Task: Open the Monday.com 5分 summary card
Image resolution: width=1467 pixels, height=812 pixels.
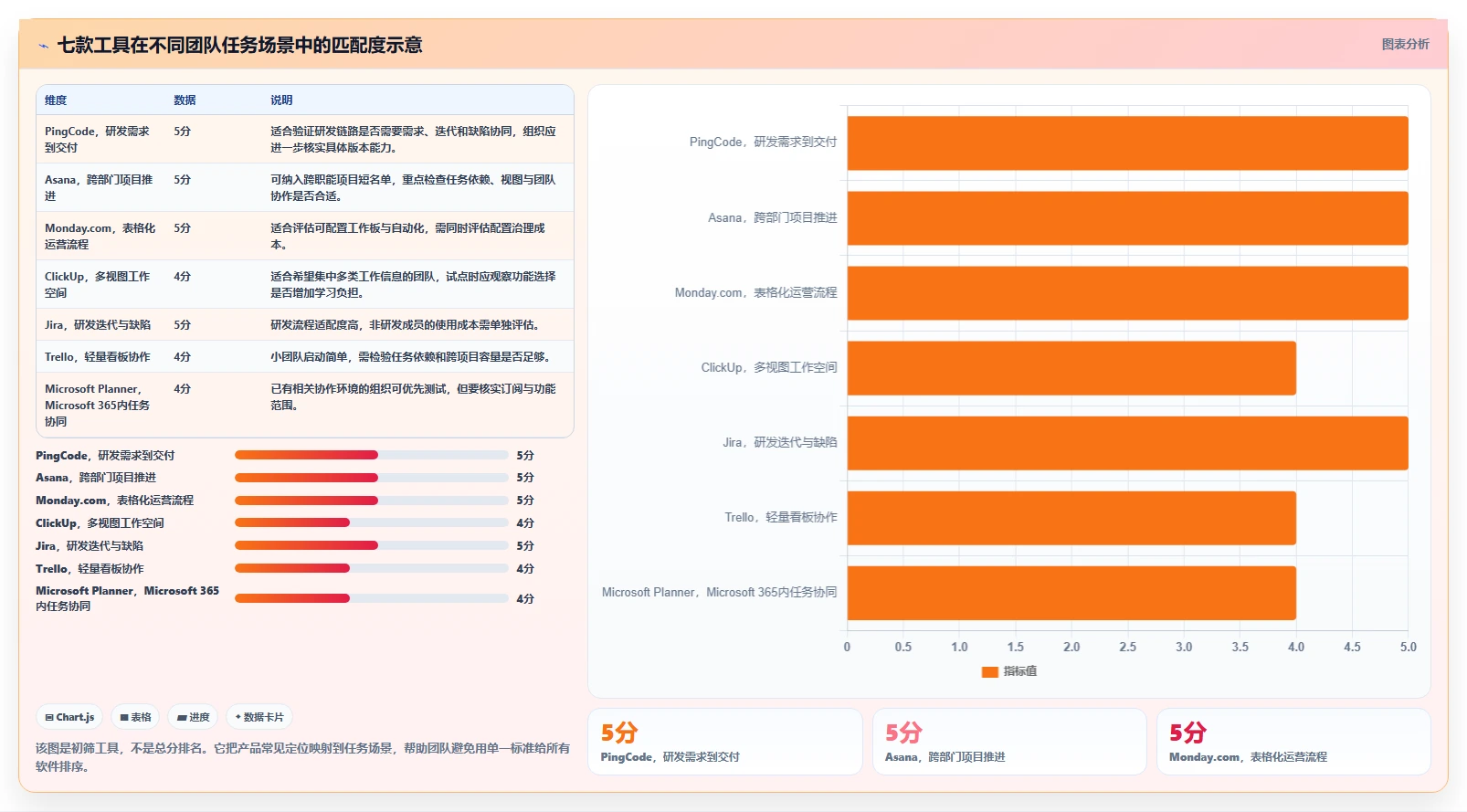Action: (x=1293, y=742)
